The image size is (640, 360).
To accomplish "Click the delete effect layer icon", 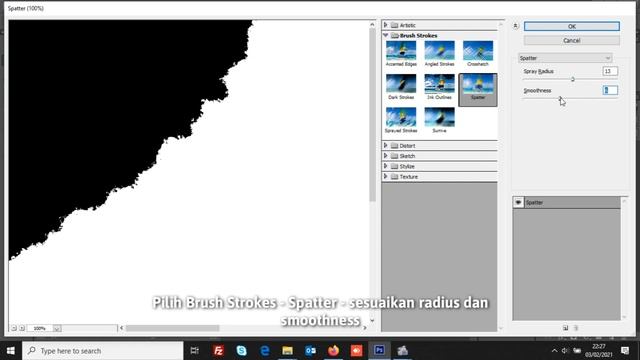I will [x=576, y=328].
